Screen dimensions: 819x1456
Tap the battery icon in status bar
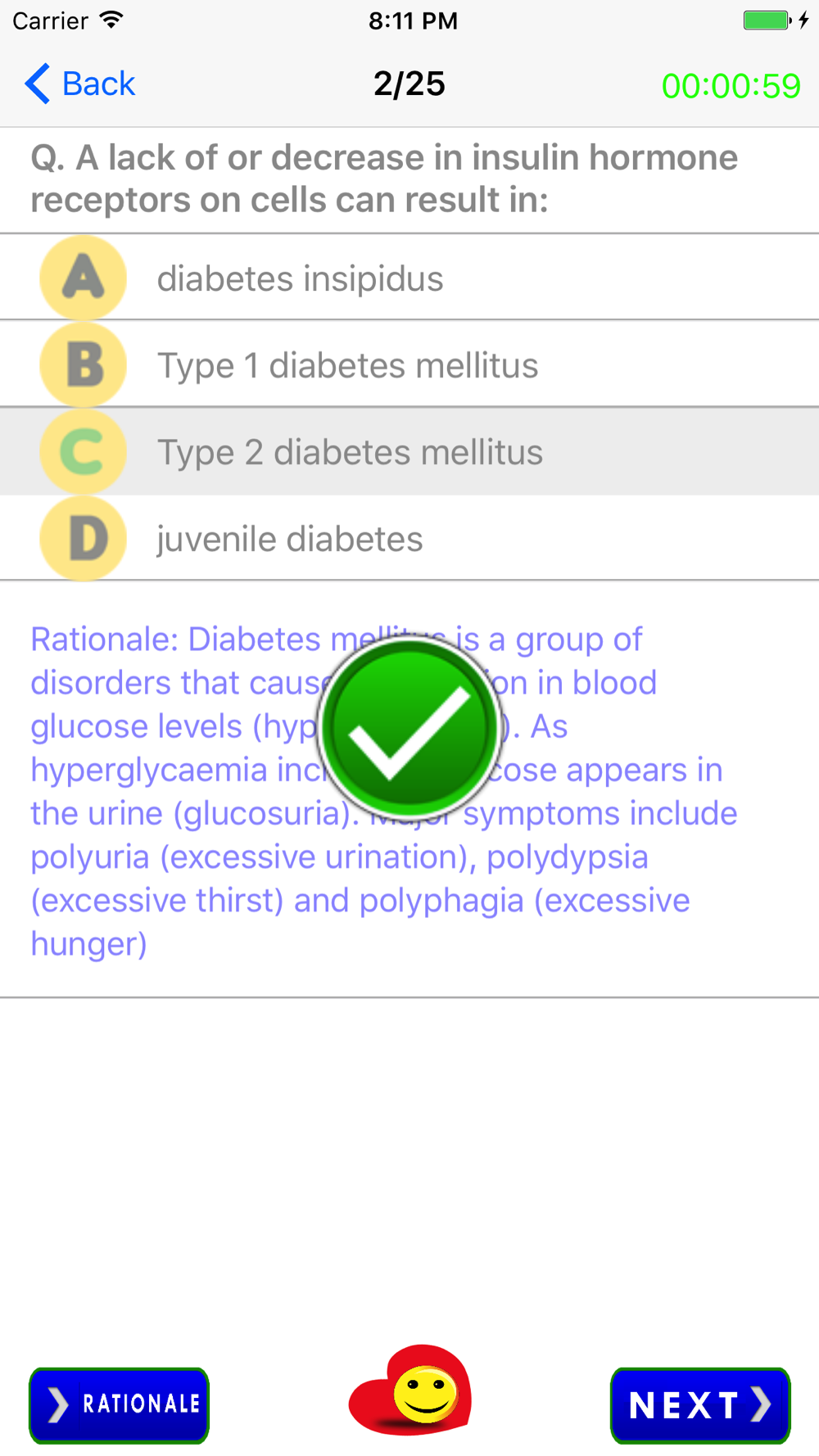pos(767,20)
